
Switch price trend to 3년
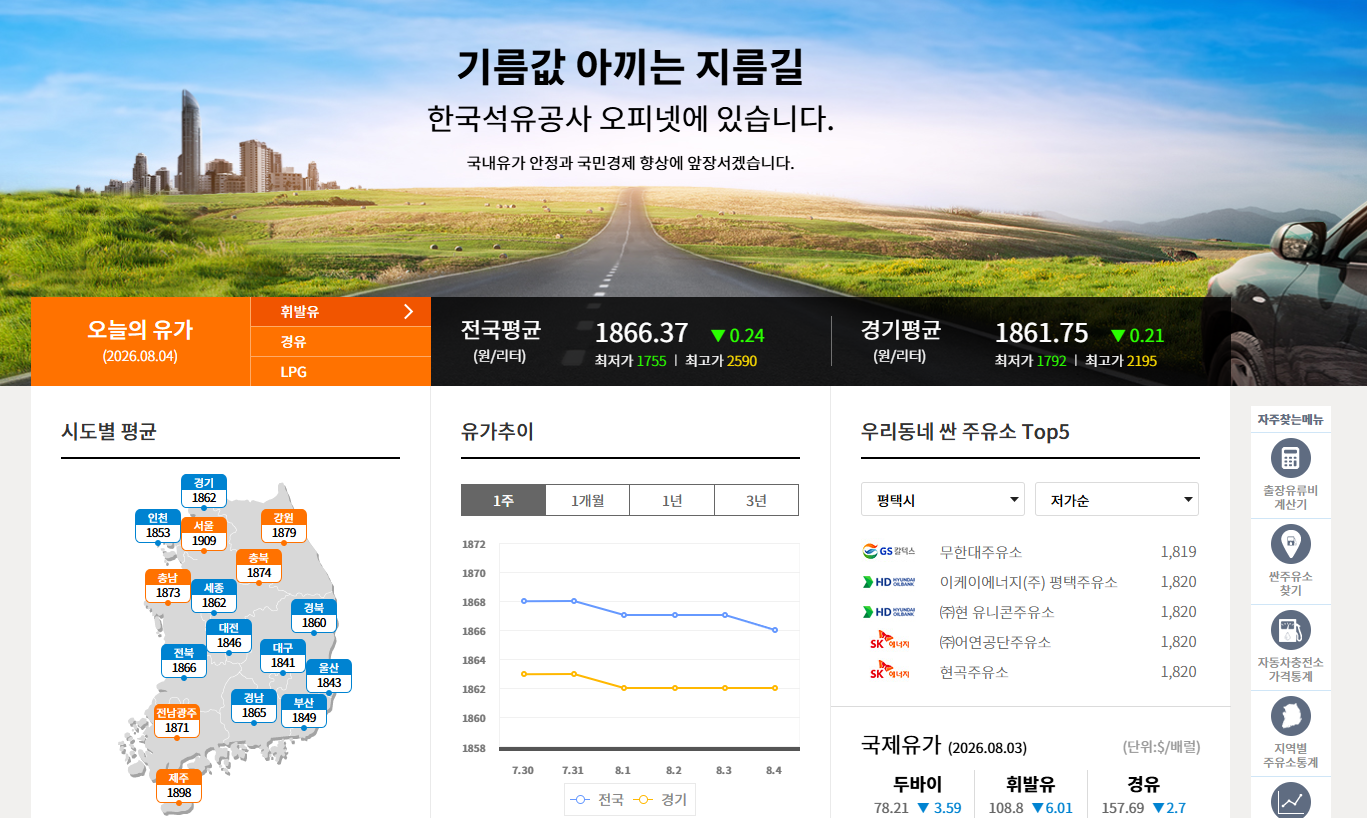[x=756, y=500]
